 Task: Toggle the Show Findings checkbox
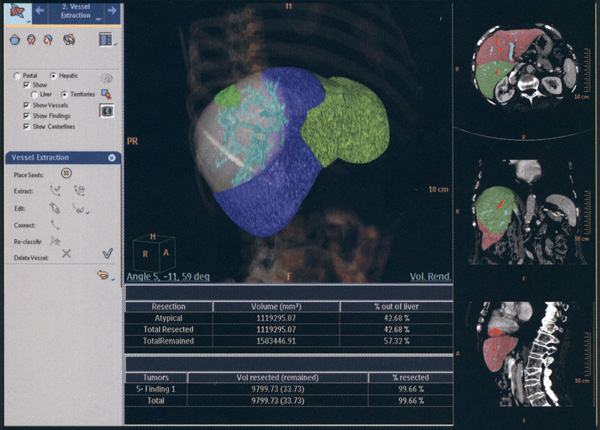pyautogui.click(x=26, y=116)
